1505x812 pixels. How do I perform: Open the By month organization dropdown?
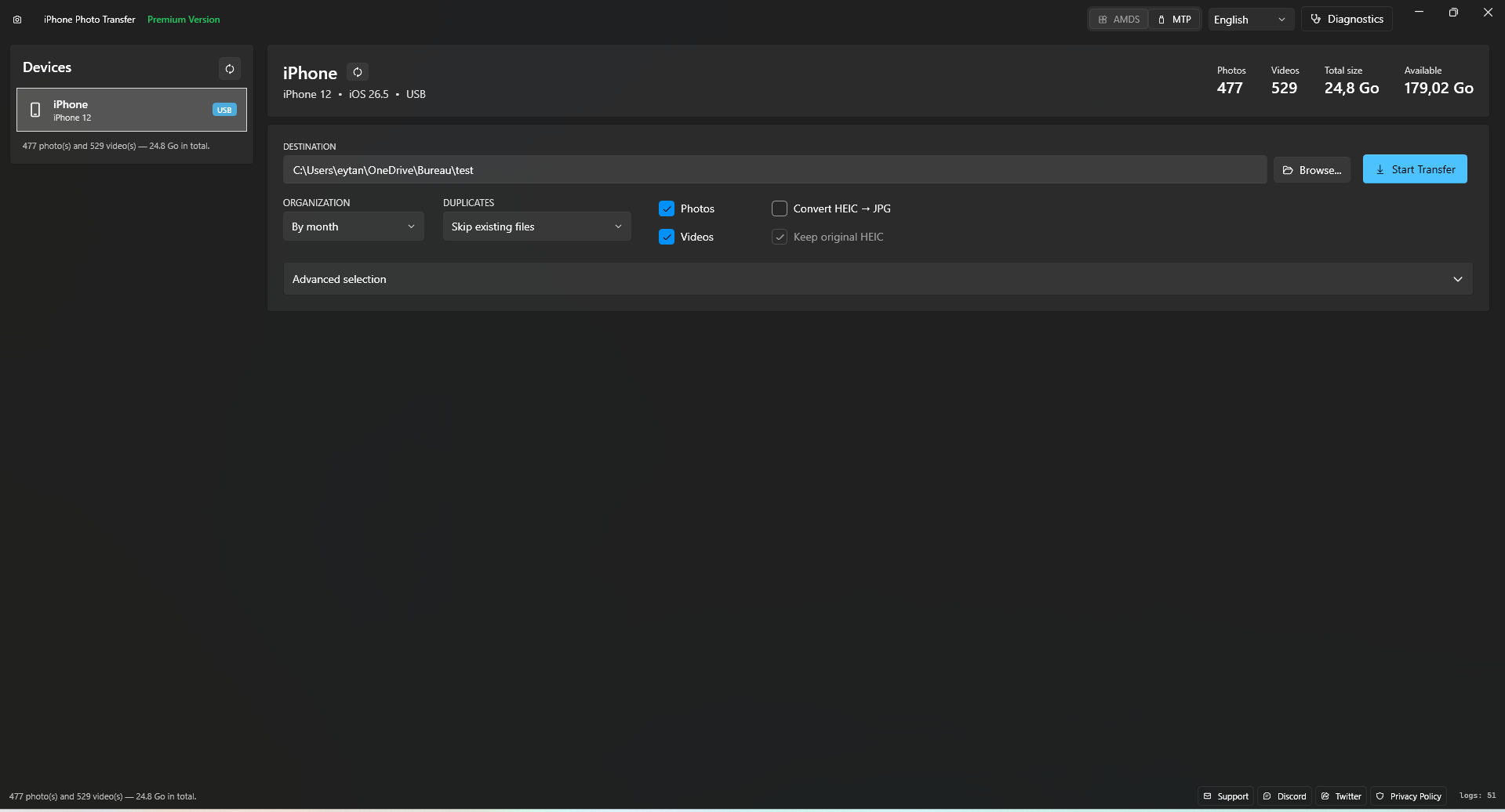pyautogui.click(x=353, y=227)
